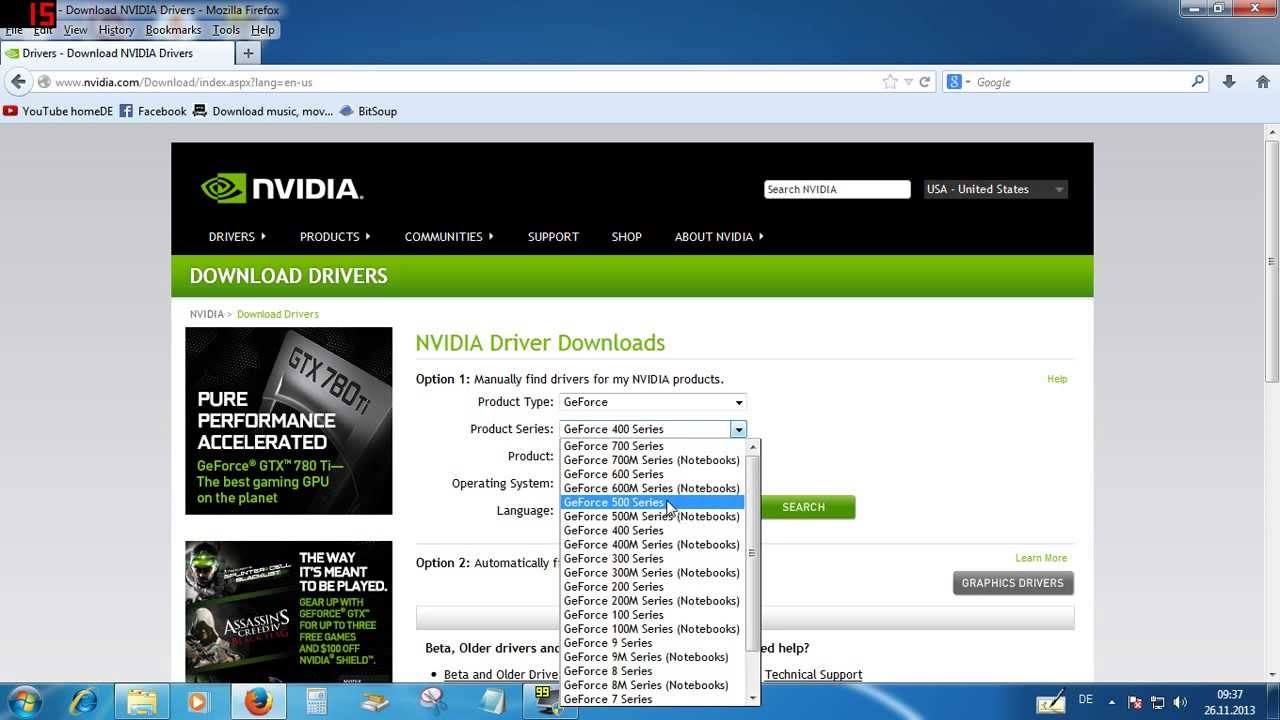Click the NVIDIA breadcrumb link
The image size is (1280, 720).
[x=207, y=314]
